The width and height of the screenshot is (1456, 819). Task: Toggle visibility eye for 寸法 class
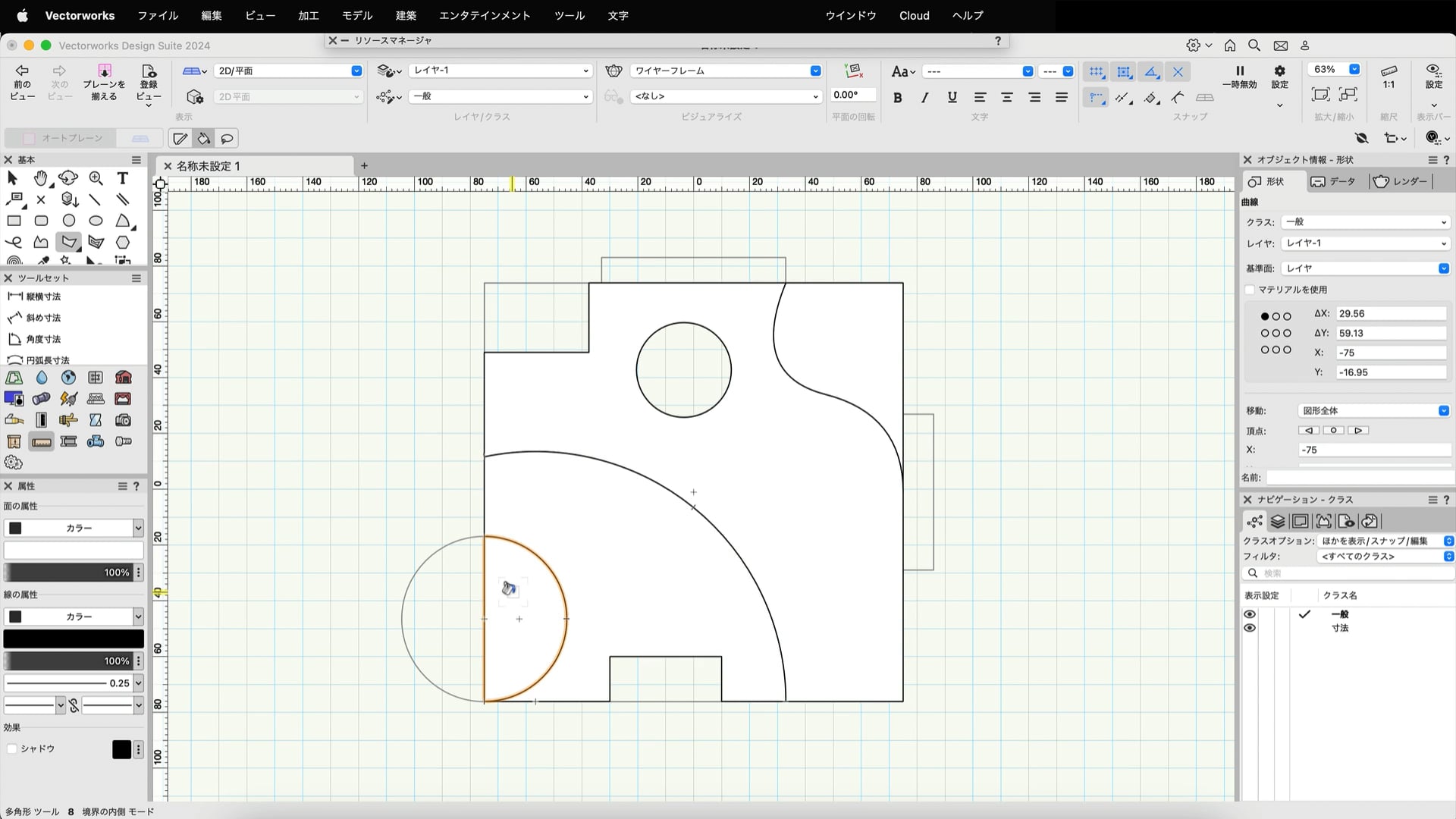(1250, 628)
